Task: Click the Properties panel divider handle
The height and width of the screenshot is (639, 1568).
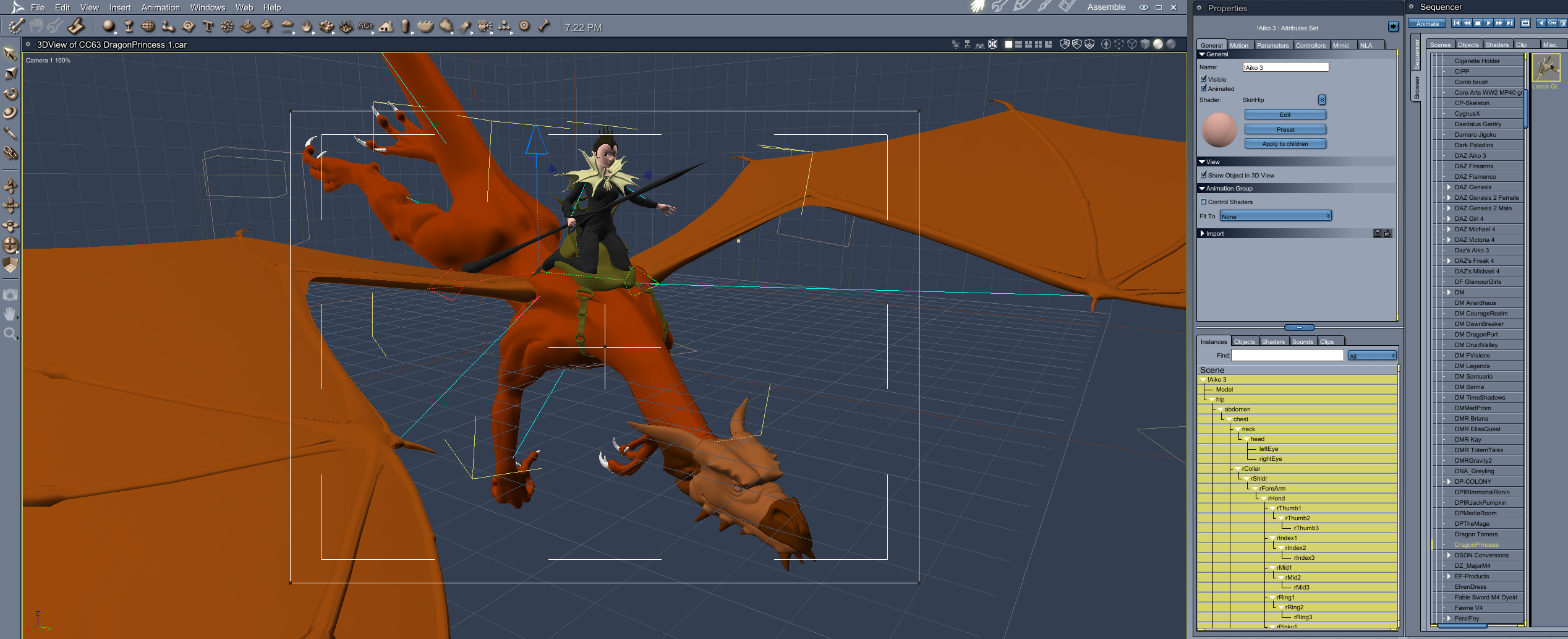Action: click(x=1299, y=327)
